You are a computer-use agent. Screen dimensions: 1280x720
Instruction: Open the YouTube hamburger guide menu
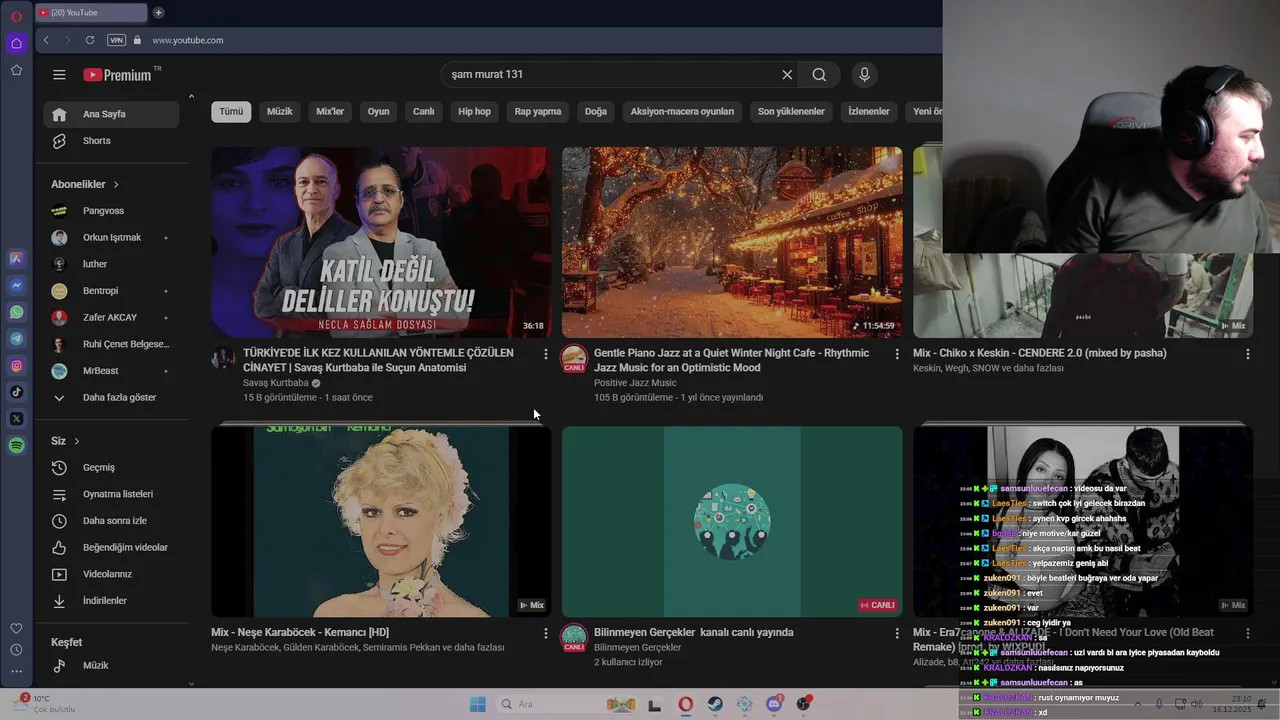(59, 75)
